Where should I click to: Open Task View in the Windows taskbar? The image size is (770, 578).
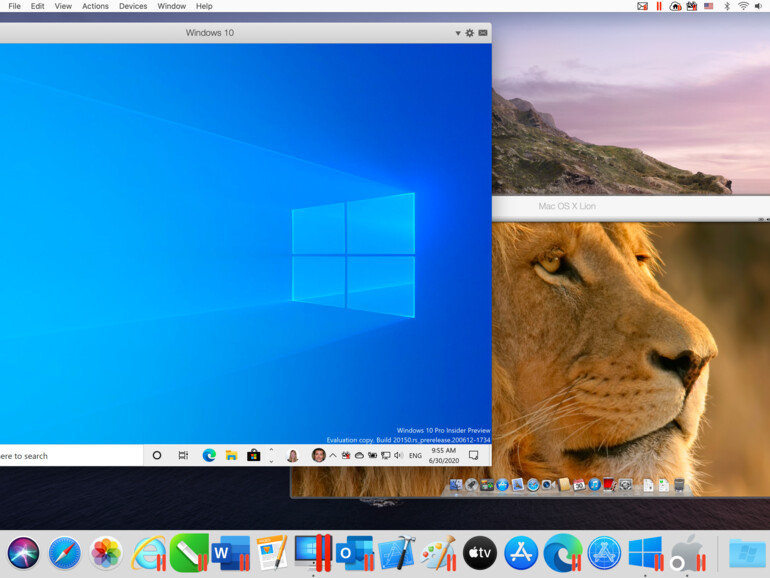tap(183, 455)
